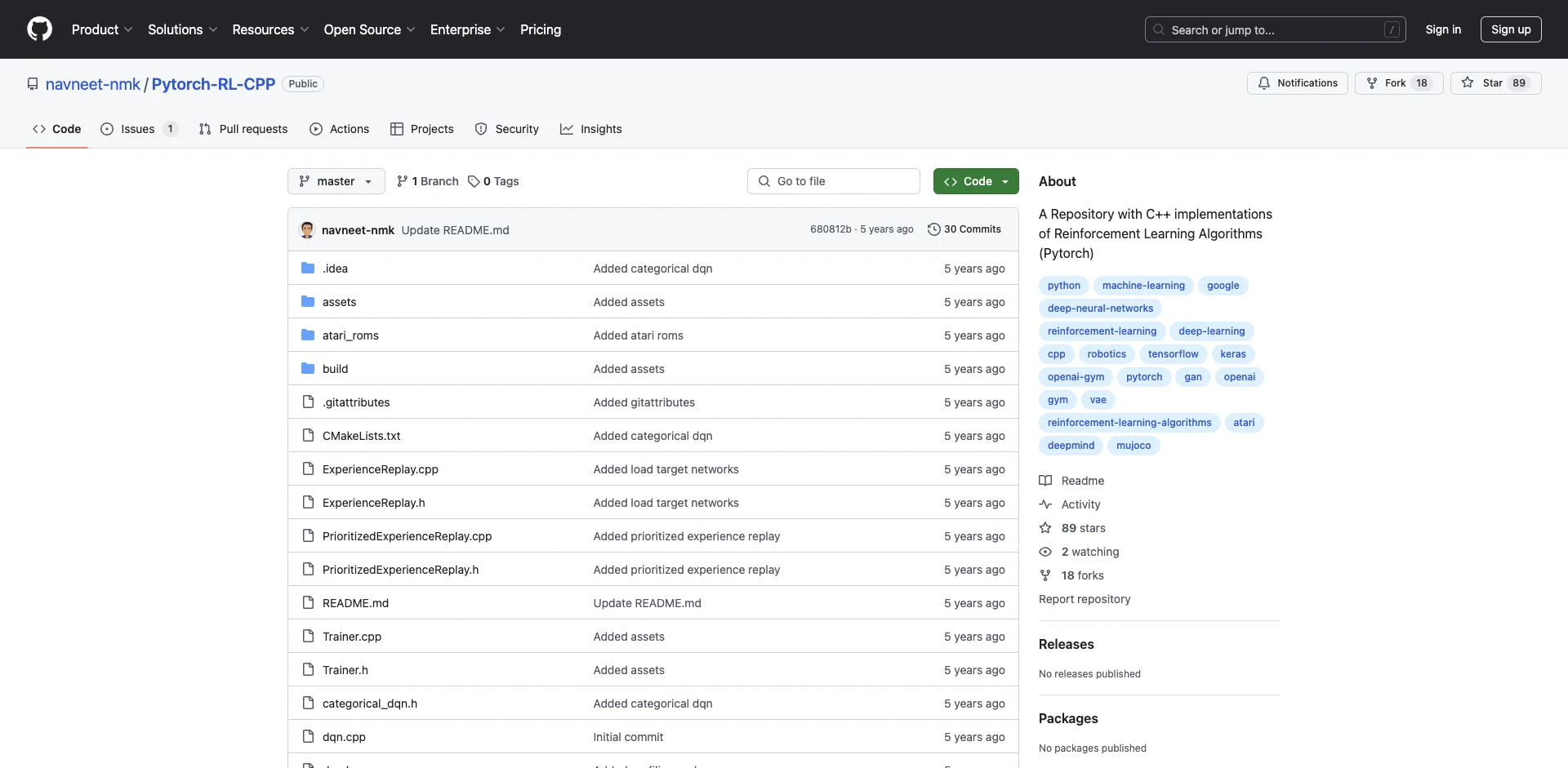Screen dimensions: 1568x768
Task: Click the reinforcement-learning topic tag
Action: point(1102,331)
